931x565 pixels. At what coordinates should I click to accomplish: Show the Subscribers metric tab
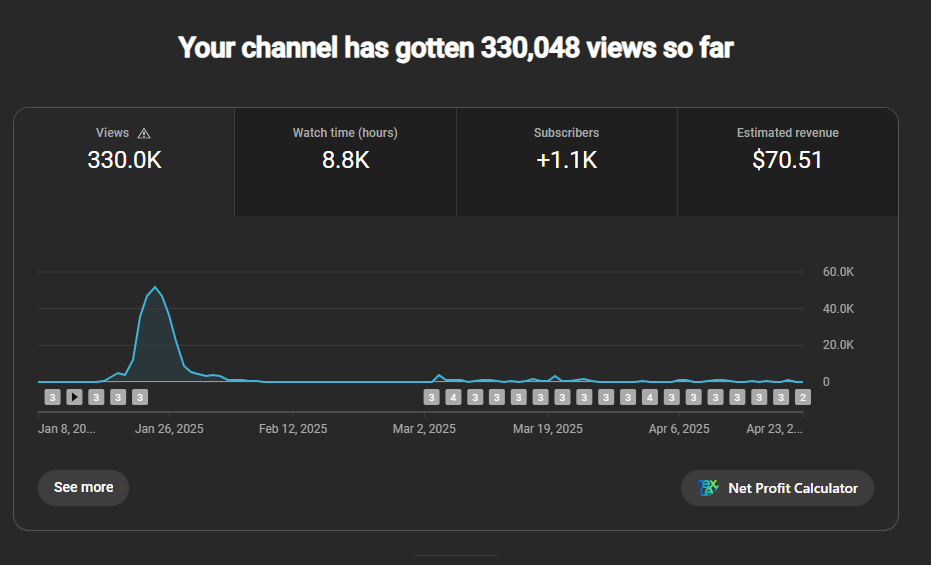click(x=566, y=160)
